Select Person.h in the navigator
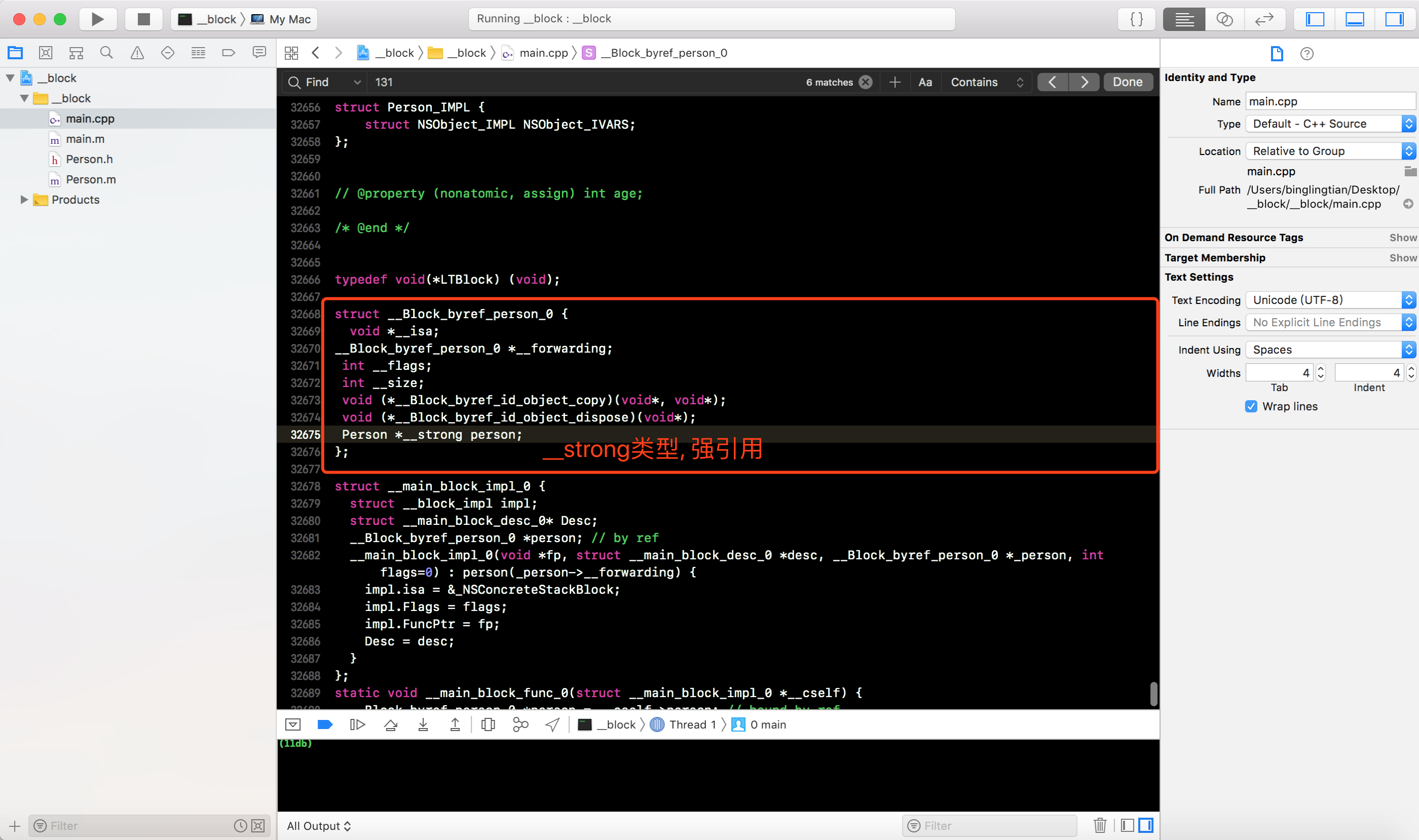Screen dimensions: 1419x840 [x=89, y=160]
